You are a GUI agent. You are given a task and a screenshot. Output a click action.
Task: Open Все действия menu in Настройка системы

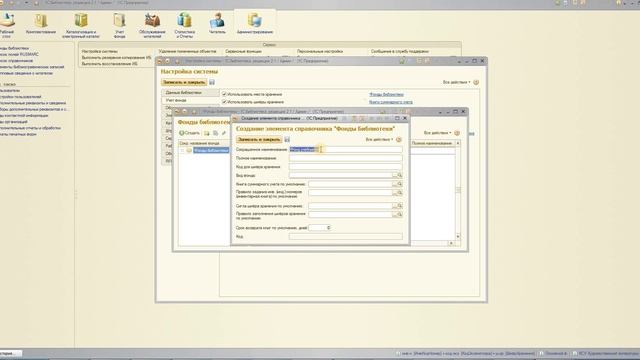point(456,82)
